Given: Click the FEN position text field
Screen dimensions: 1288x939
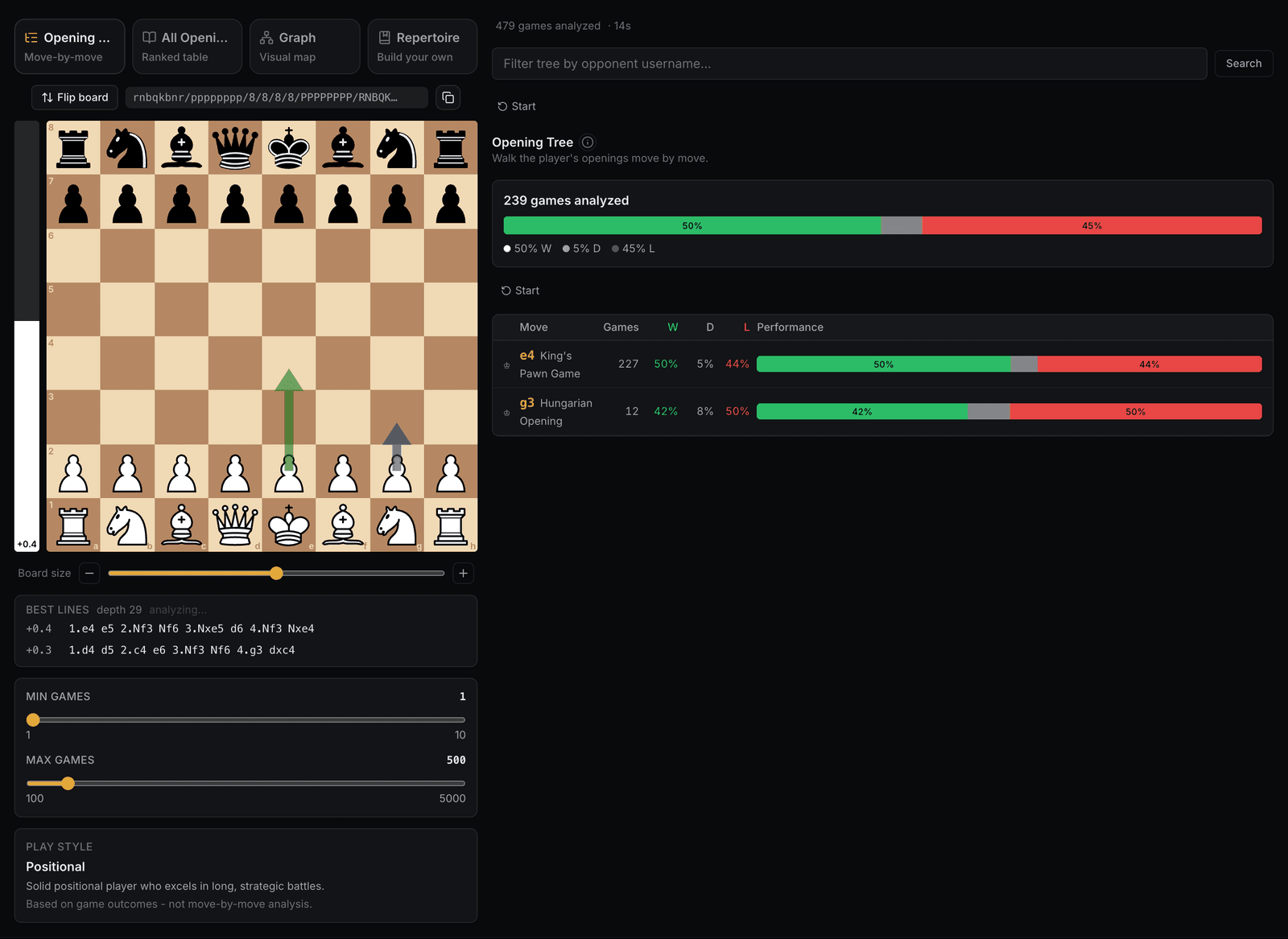Looking at the screenshot, I should point(276,97).
